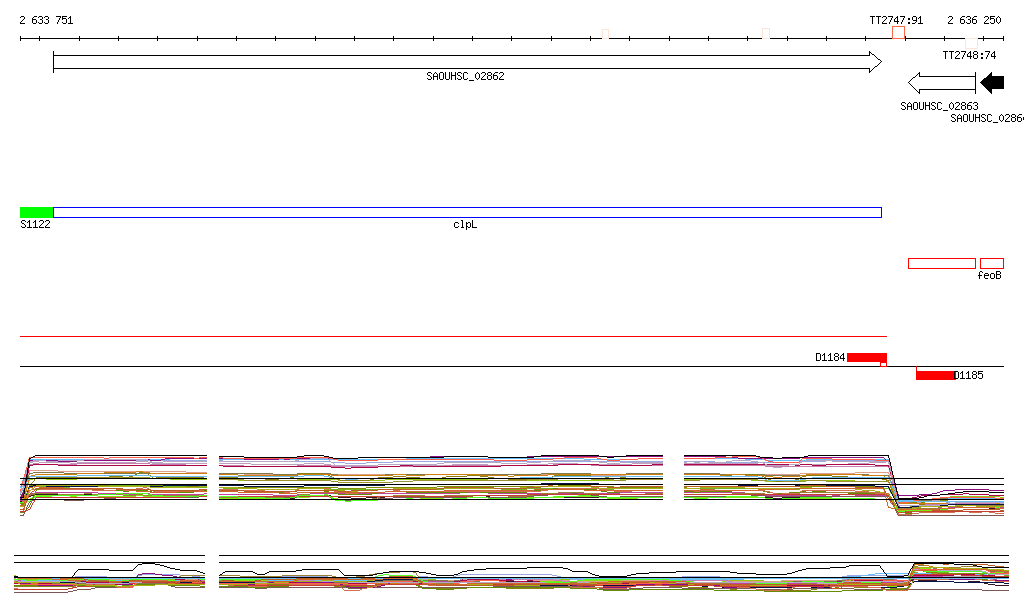
Task: Click the start coordinate 2 633 751
Action: (46, 20)
